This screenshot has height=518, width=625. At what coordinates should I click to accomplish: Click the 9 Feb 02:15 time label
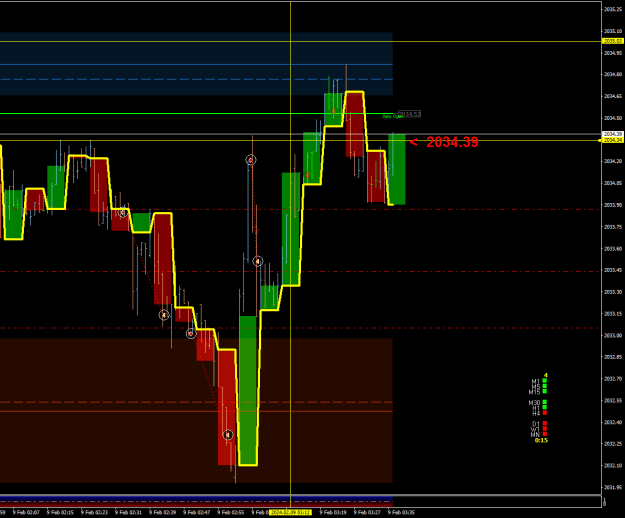coord(60,512)
